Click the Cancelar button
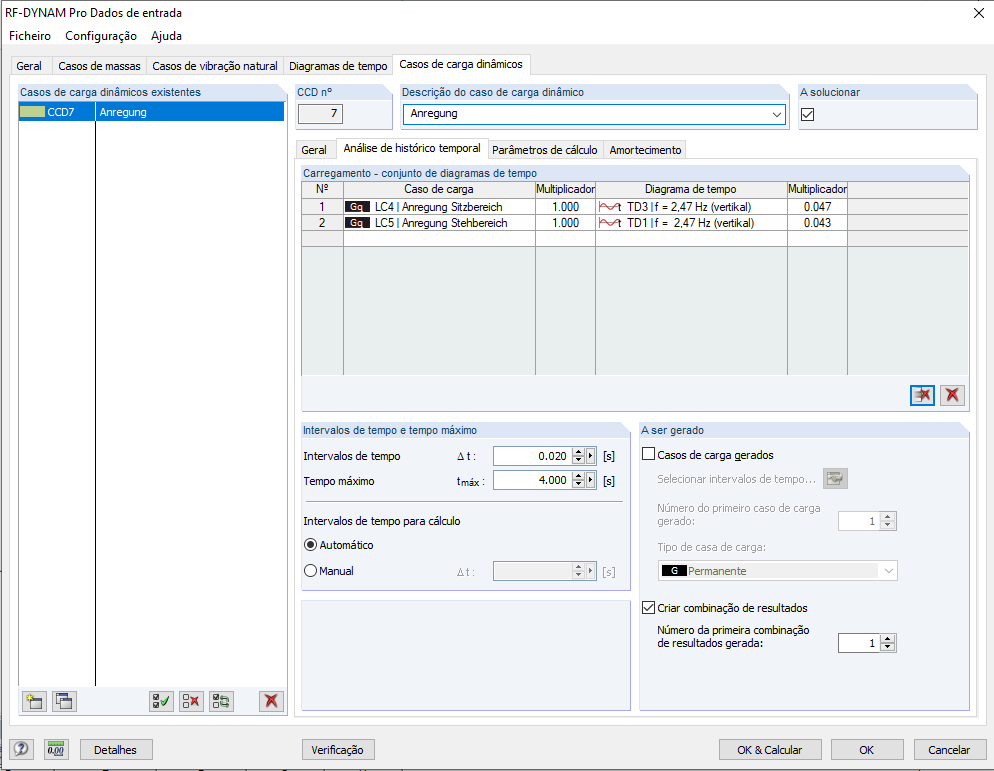 (x=949, y=749)
